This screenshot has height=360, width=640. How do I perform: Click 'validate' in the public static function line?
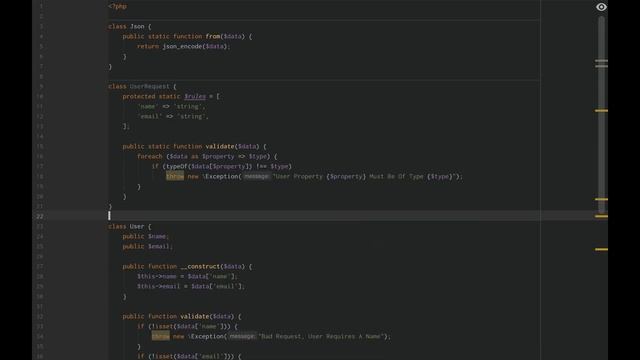point(220,147)
